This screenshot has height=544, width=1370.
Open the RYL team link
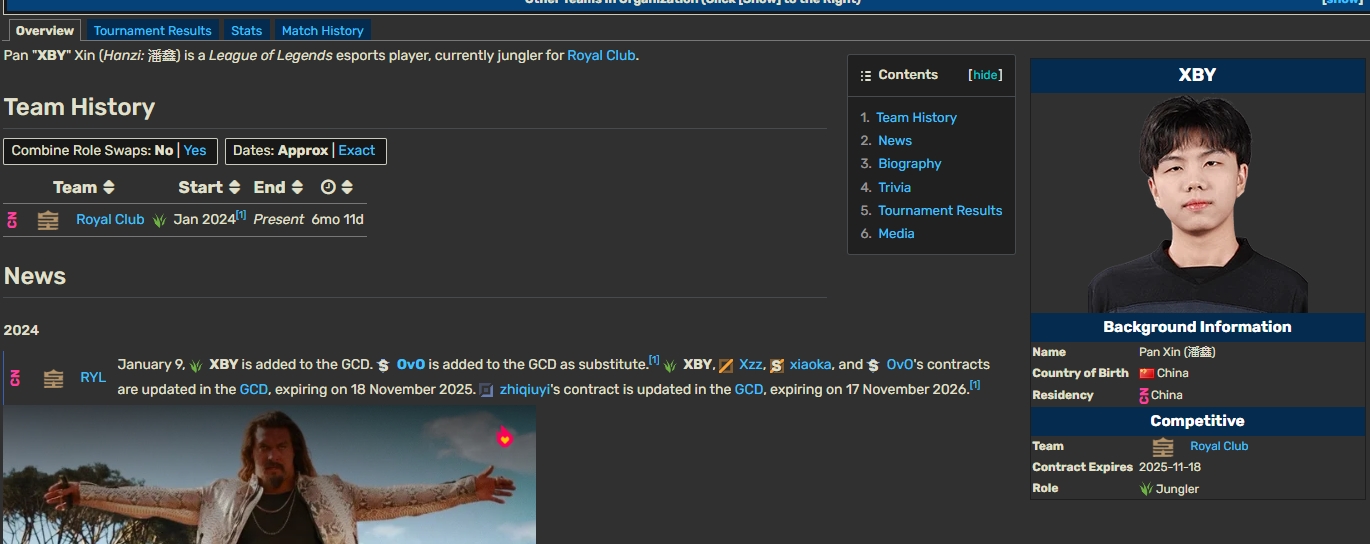click(x=93, y=378)
